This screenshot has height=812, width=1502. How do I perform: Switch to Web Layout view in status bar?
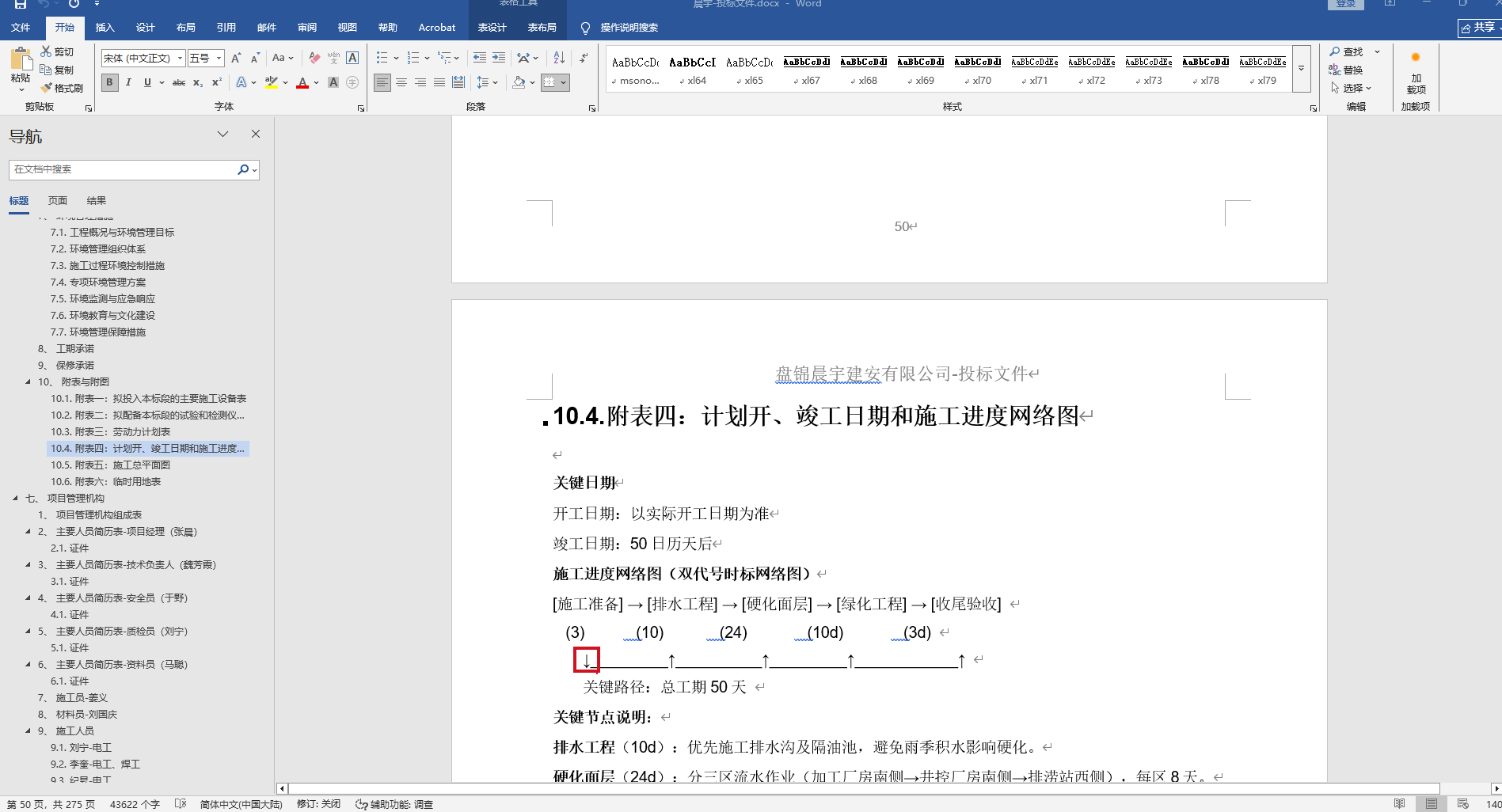[1463, 804]
